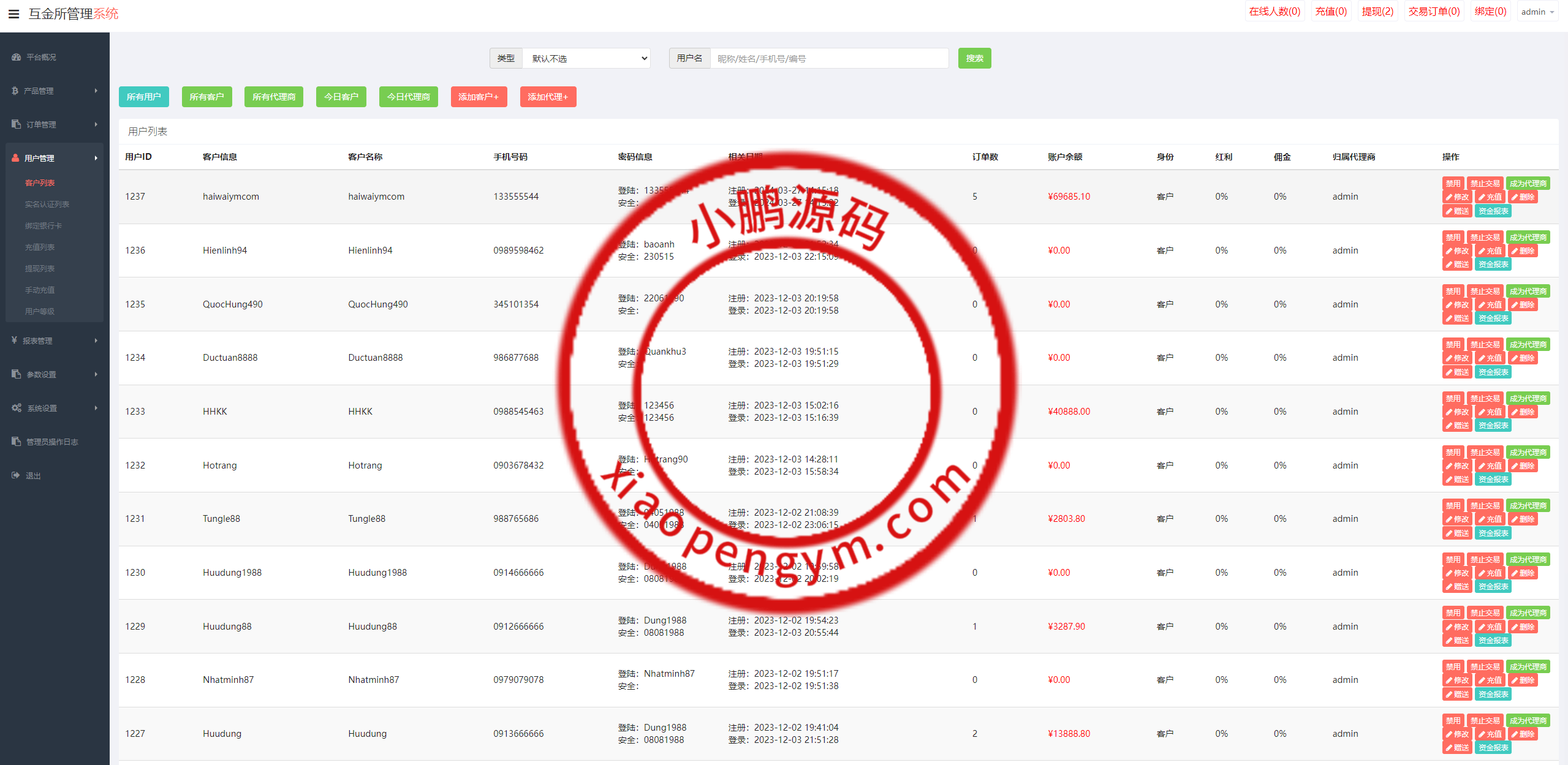
Task: Click the green 搜索 button
Action: (x=974, y=58)
